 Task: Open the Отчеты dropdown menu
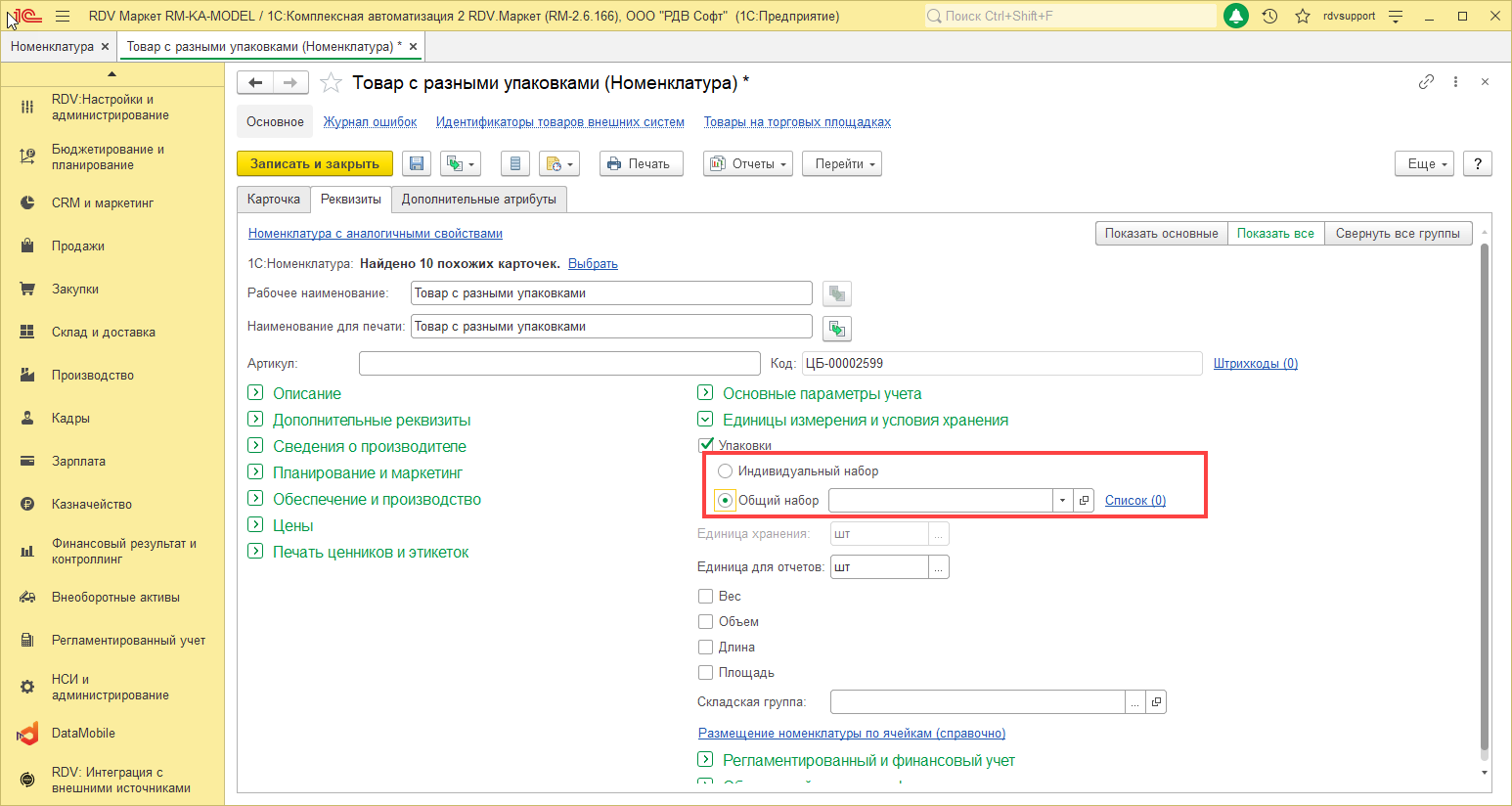click(748, 164)
